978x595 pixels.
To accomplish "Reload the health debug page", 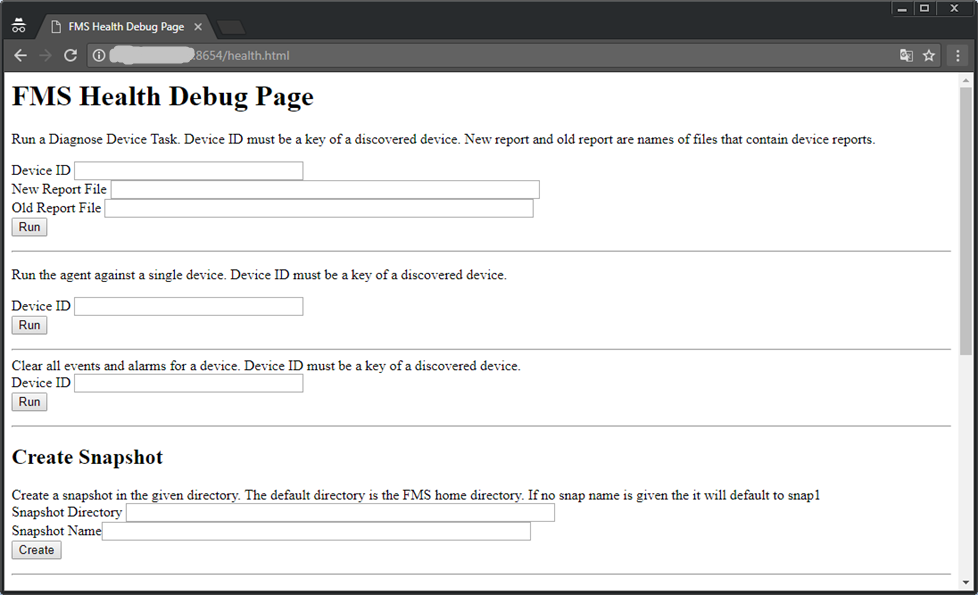I will pos(70,56).
